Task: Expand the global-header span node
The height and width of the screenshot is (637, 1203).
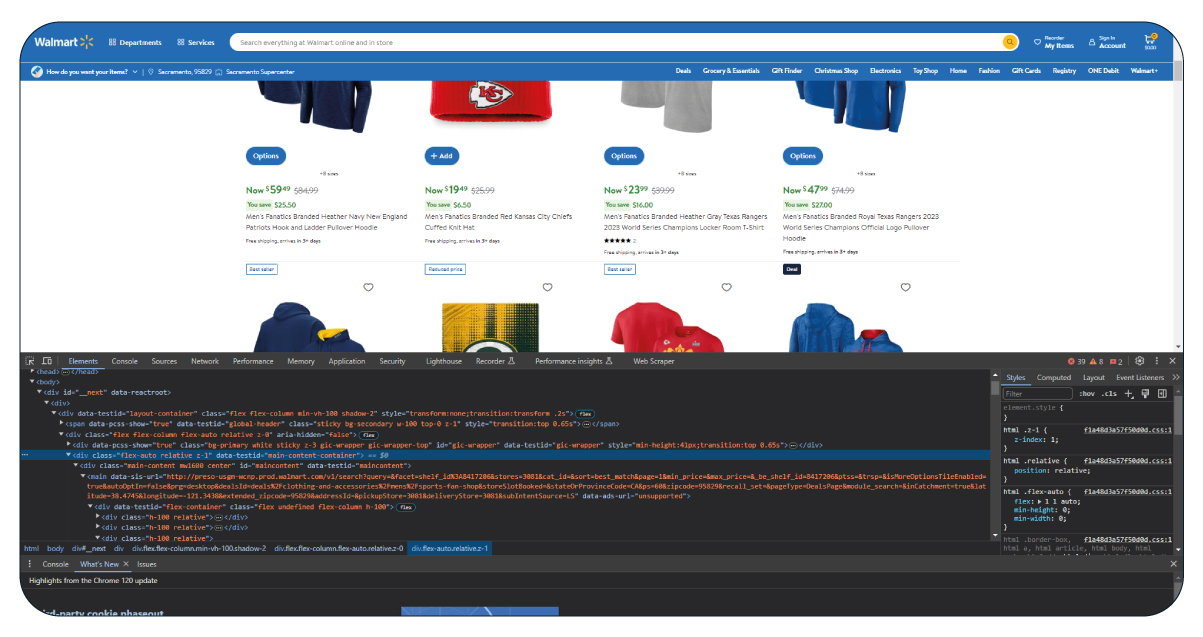Action: [62, 424]
